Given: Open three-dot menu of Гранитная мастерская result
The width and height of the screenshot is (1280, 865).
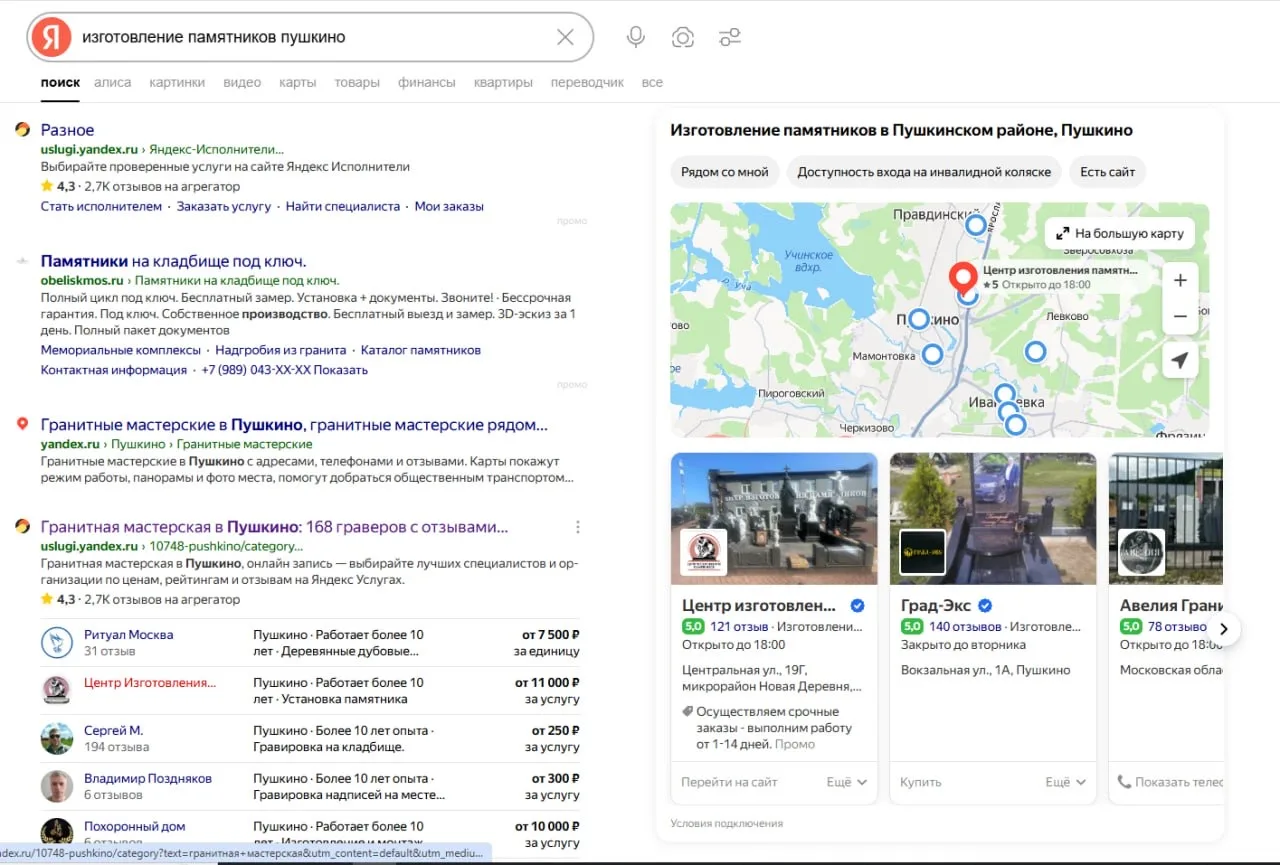Looking at the screenshot, I should click(577, 527).
